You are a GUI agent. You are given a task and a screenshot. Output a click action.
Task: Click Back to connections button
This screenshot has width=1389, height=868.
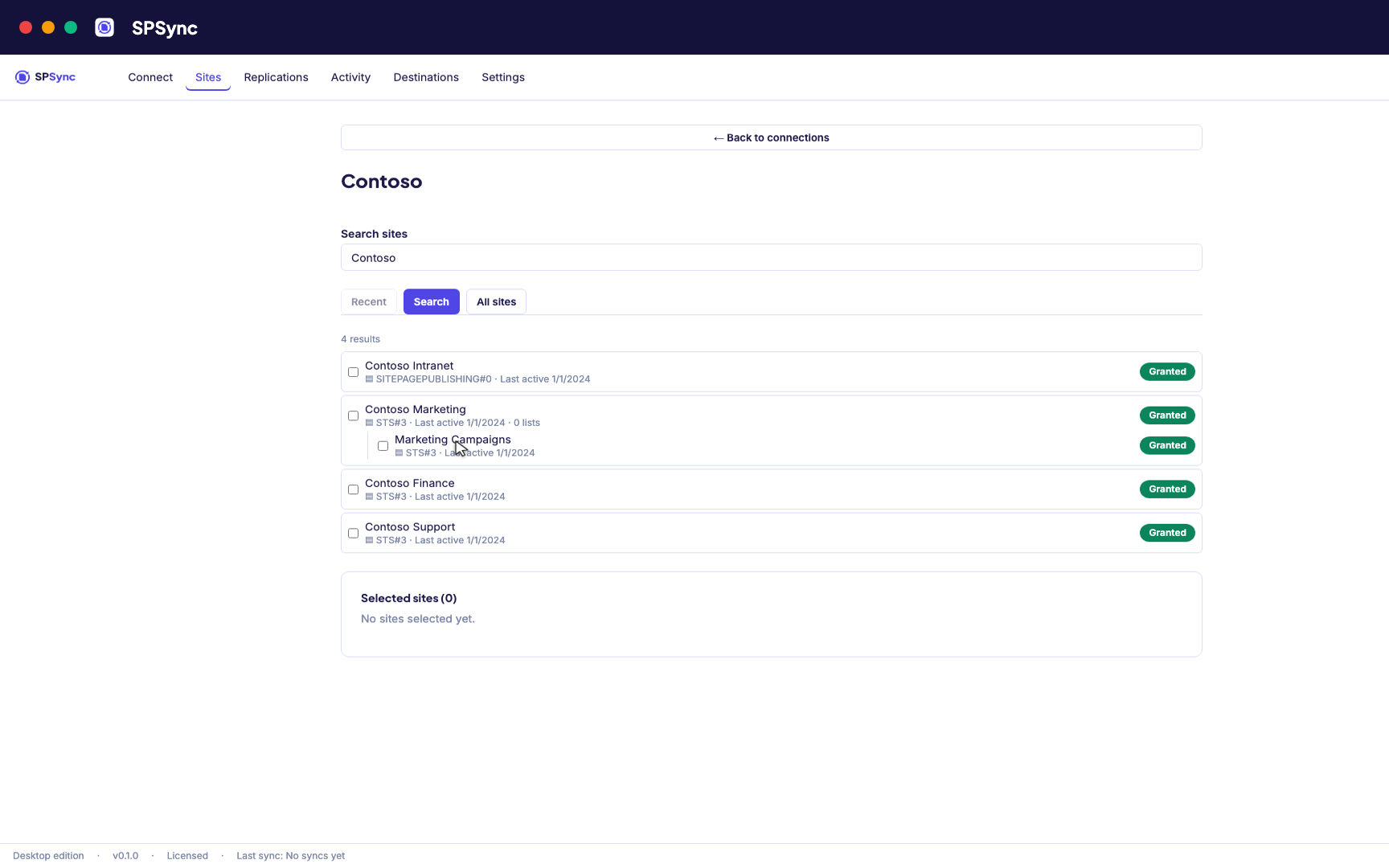click(772, 137)
